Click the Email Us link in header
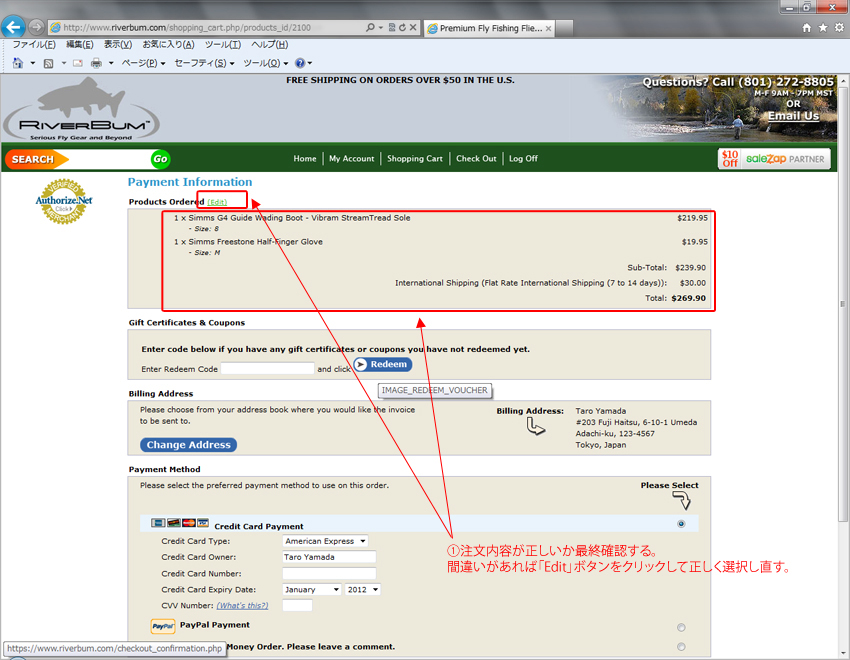 pos(793,115)
